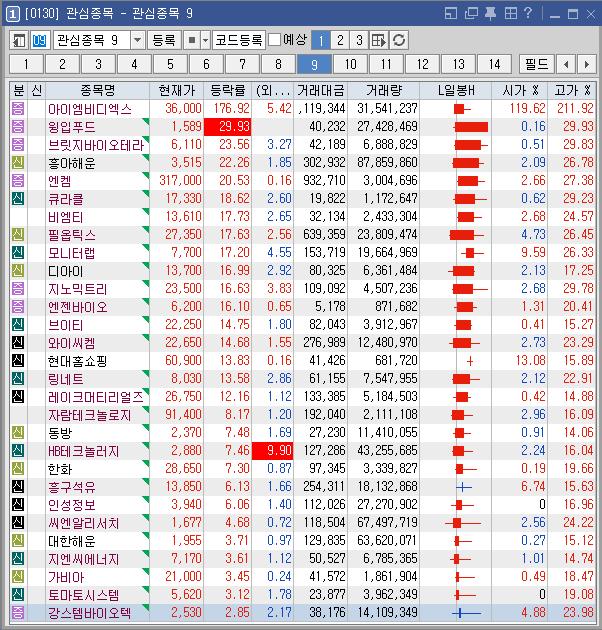Screen dimensions: 602x630
Task: Select the stock name 자람테크놀로지
Action: (x=90, y=415)
